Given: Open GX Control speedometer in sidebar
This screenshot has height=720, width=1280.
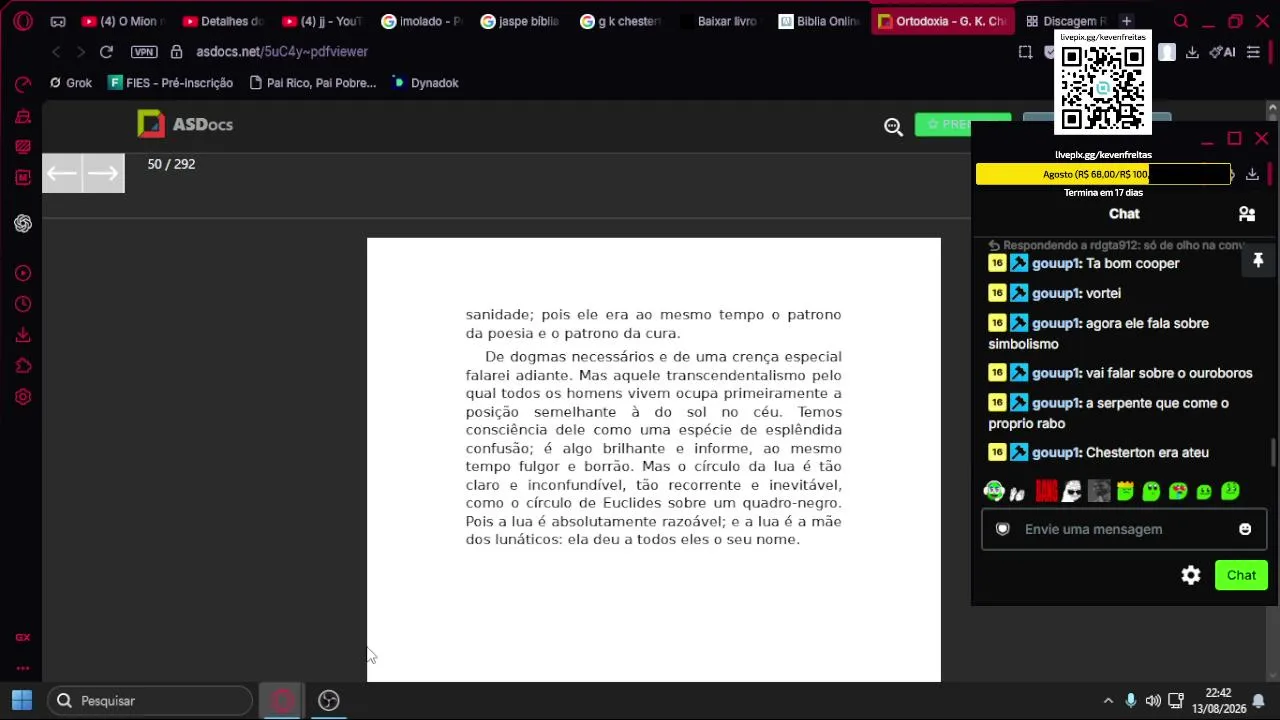Looking at the screenshot, I should (x=23, y=85).
